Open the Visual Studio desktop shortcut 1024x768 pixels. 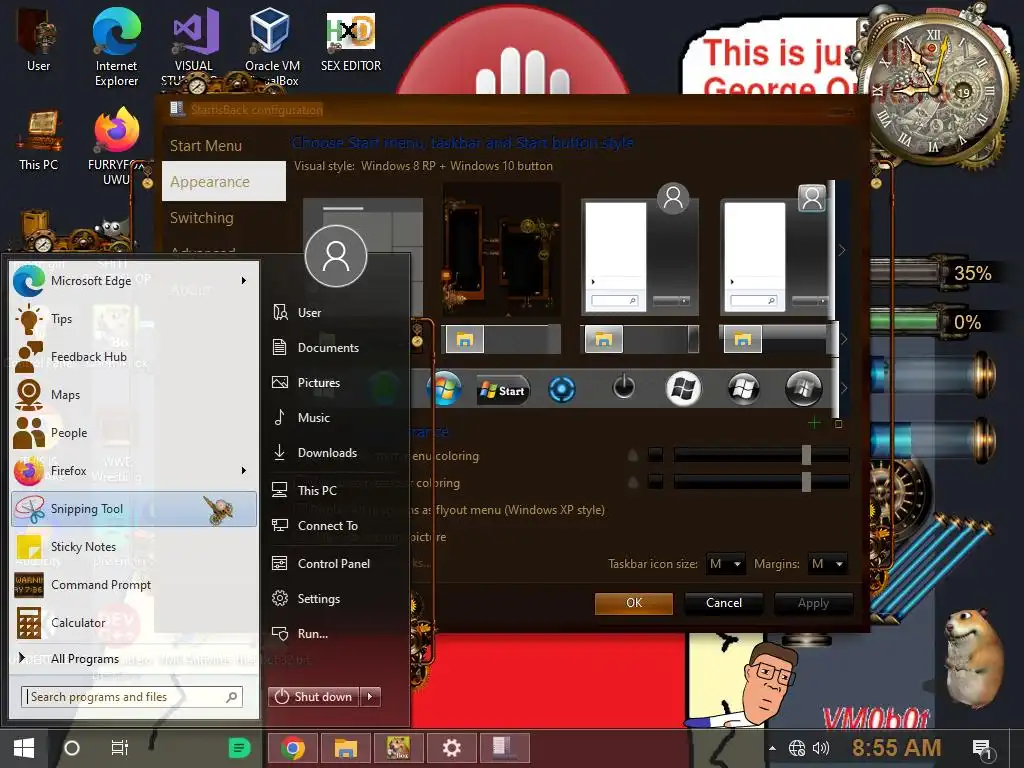194,47
